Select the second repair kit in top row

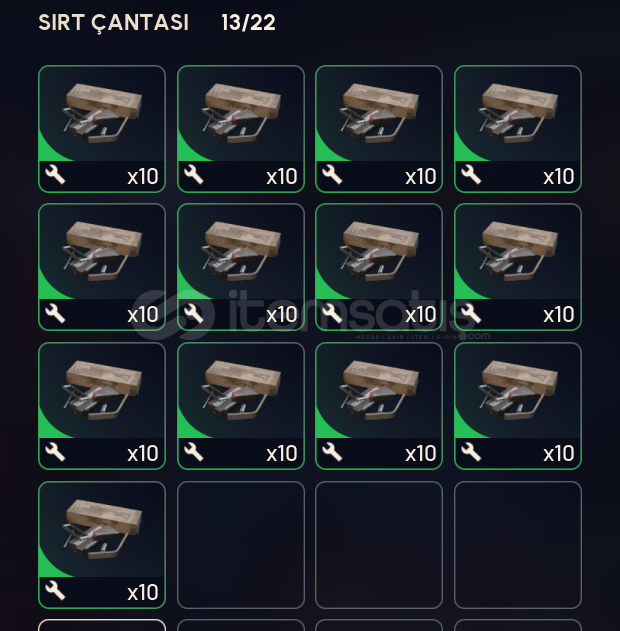(241, 129)
